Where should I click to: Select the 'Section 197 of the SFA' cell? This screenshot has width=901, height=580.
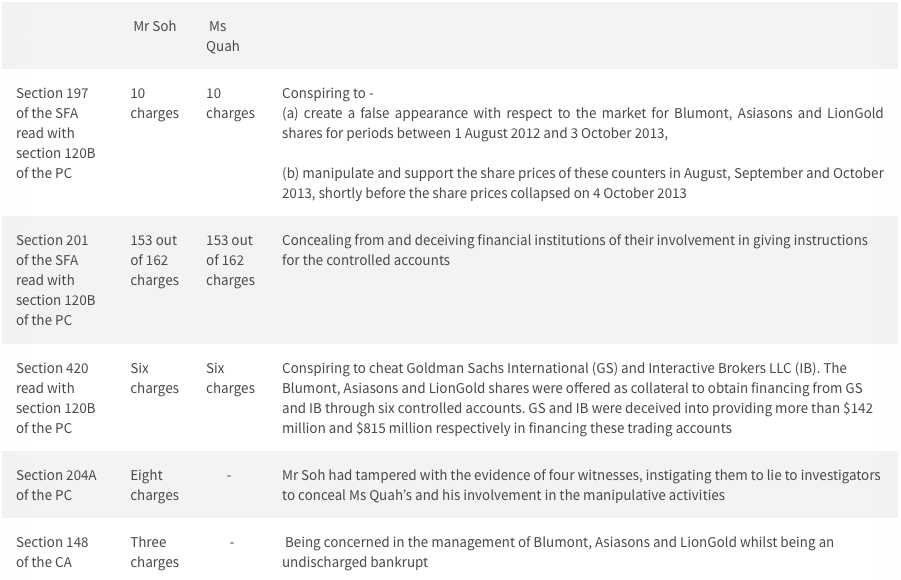coord(56,133)
